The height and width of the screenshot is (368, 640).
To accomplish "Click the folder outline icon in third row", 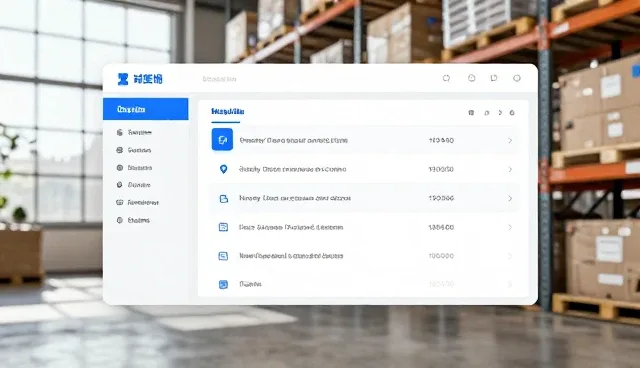I will [x=224, y=199].
